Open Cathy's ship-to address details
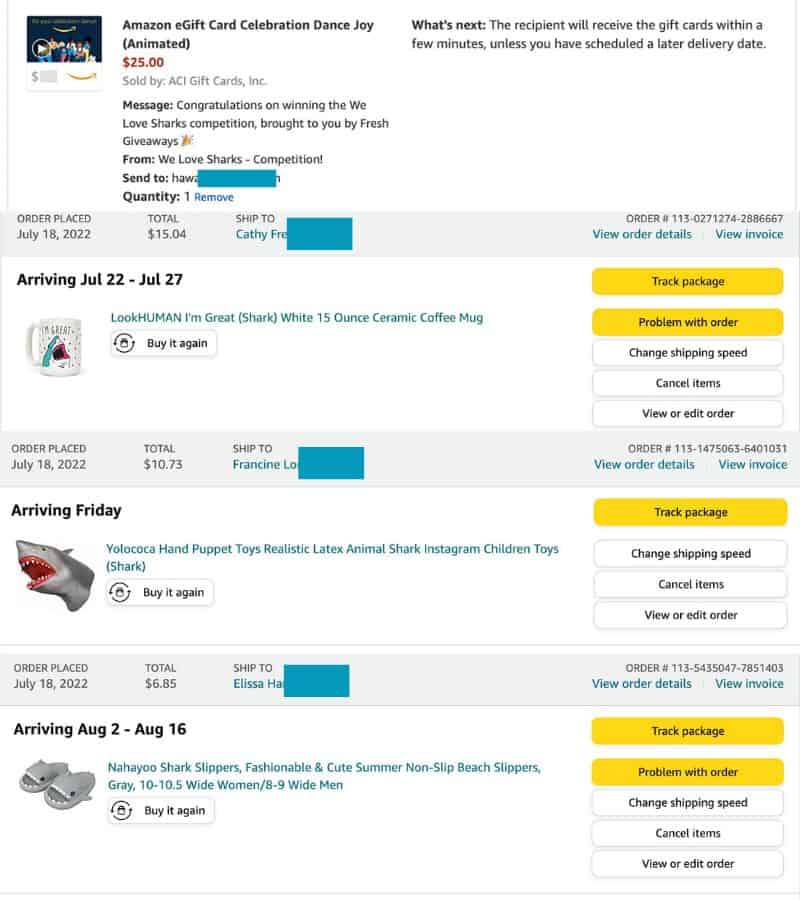 tap(261, 234)
